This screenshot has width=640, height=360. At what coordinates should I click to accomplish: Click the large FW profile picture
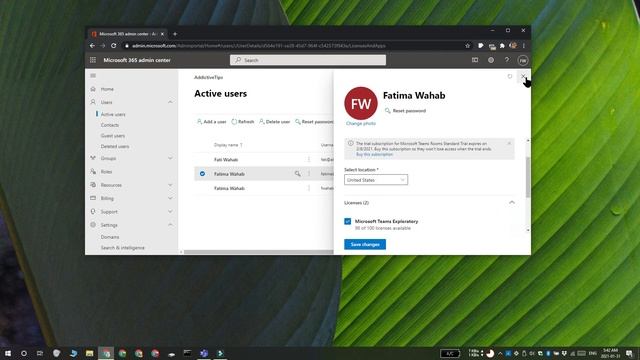[361, 103]
